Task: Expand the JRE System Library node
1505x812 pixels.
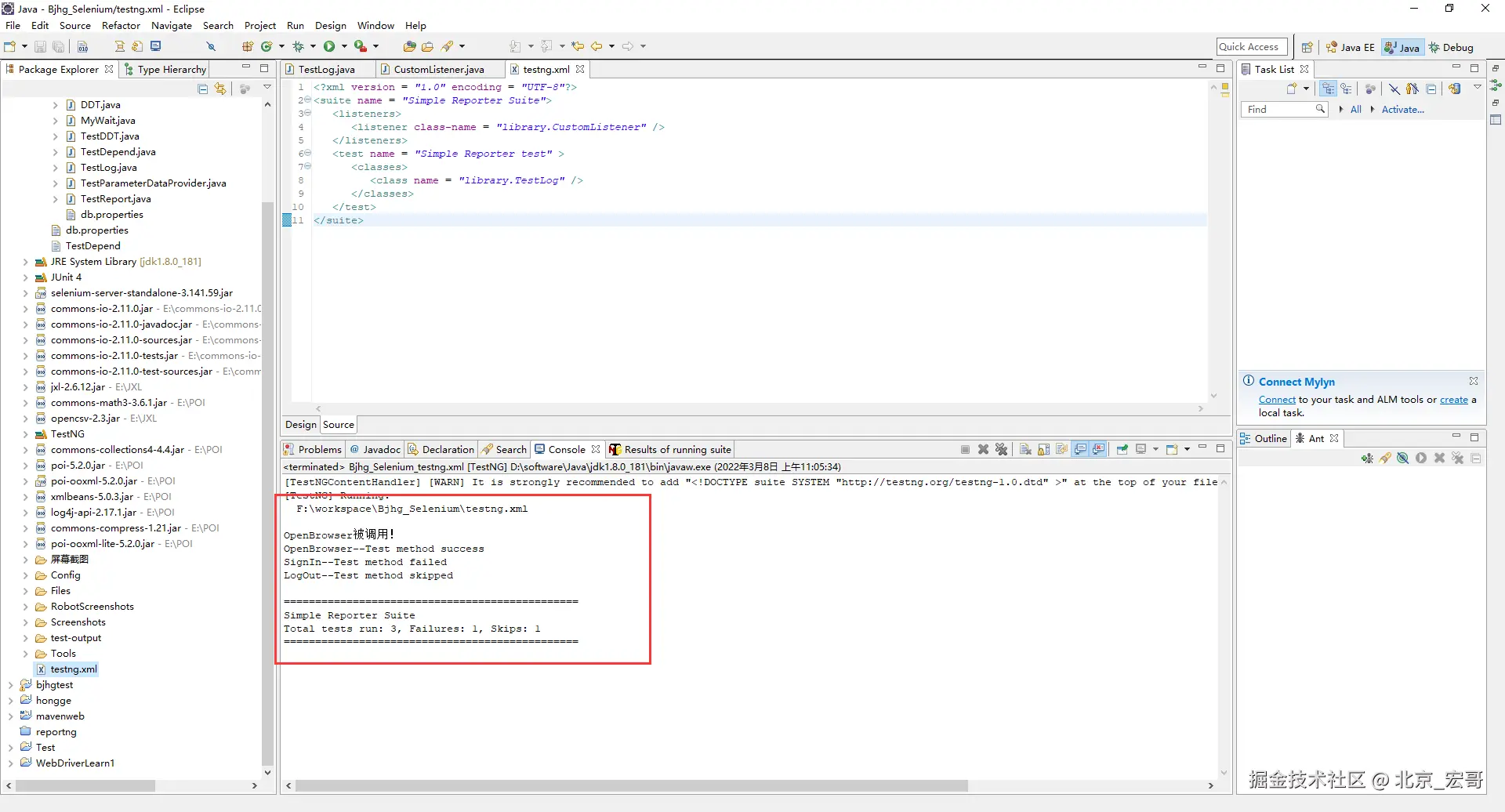Action: pos(26,262)
